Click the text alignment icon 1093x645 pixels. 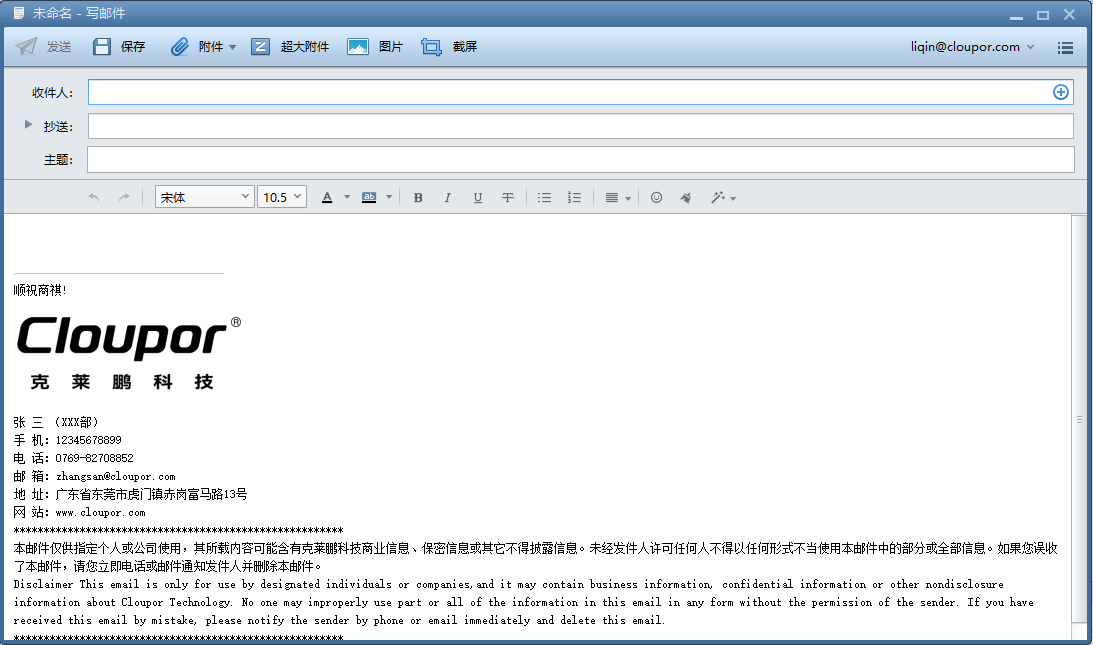pyautogui.click(x=611, y=197)
